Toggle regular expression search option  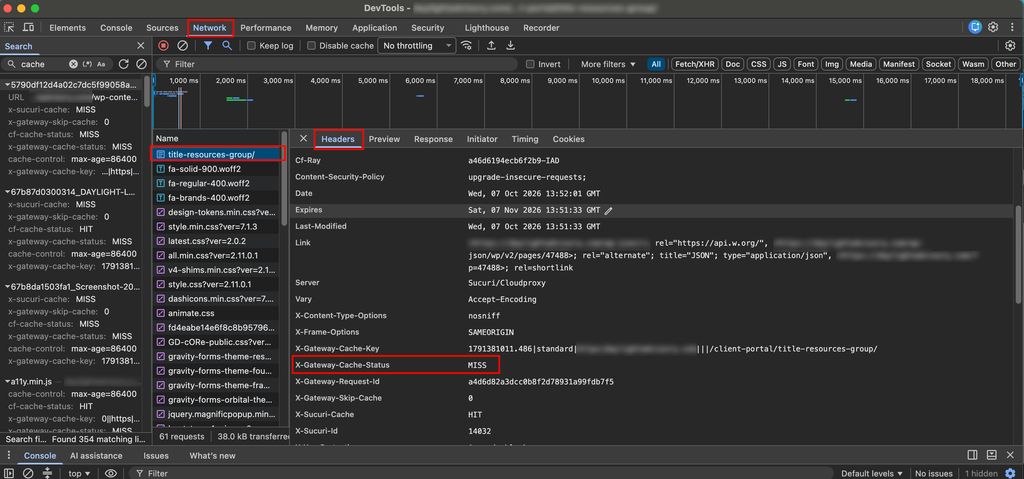tap(88, 64)
